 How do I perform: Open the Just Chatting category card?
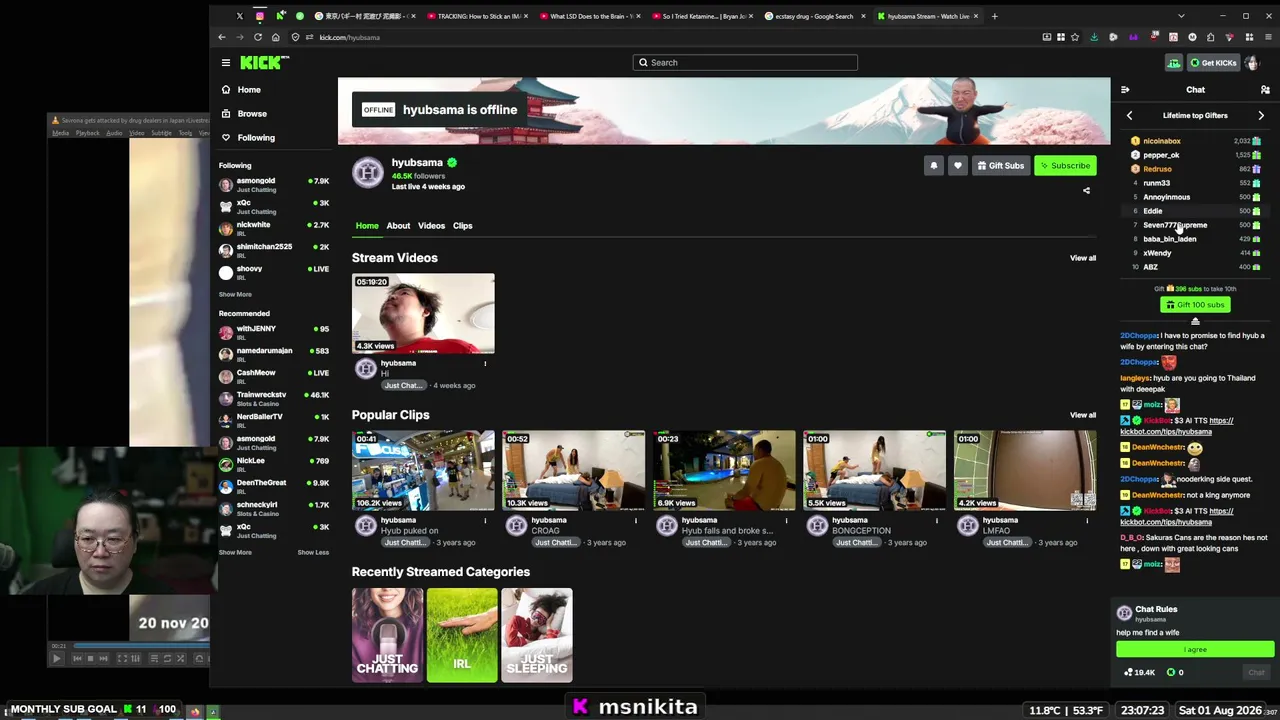(387, 635)
